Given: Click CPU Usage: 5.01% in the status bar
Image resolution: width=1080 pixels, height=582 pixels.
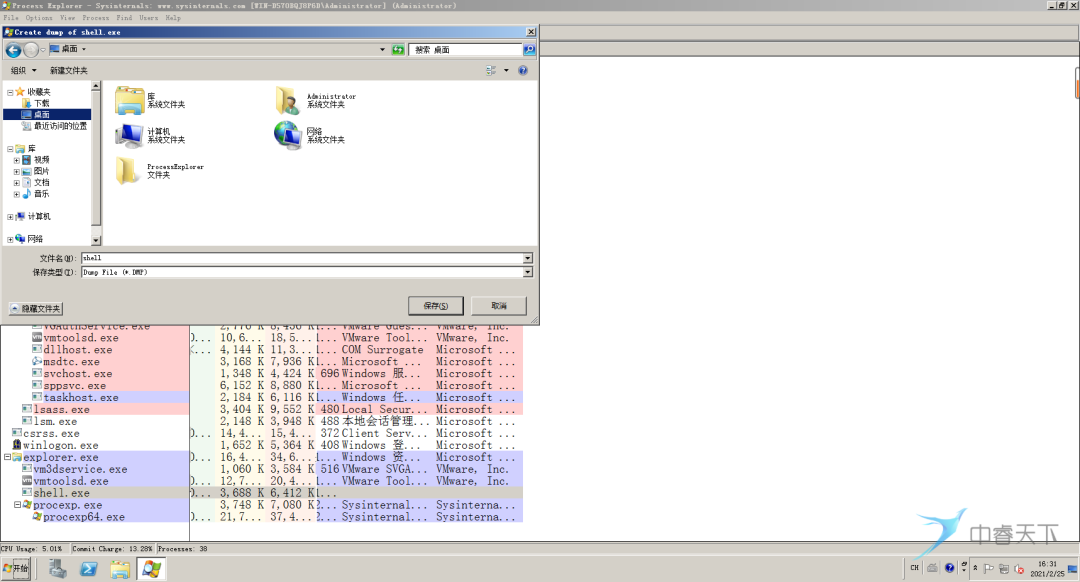Looking at the screenshot, I should [32, 549].
